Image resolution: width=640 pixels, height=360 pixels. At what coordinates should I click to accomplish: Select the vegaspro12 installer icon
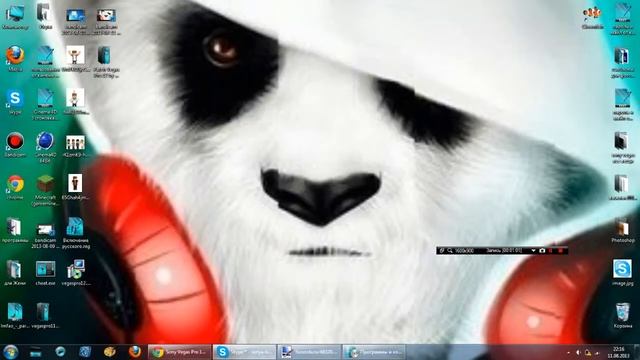pos(76,273)
